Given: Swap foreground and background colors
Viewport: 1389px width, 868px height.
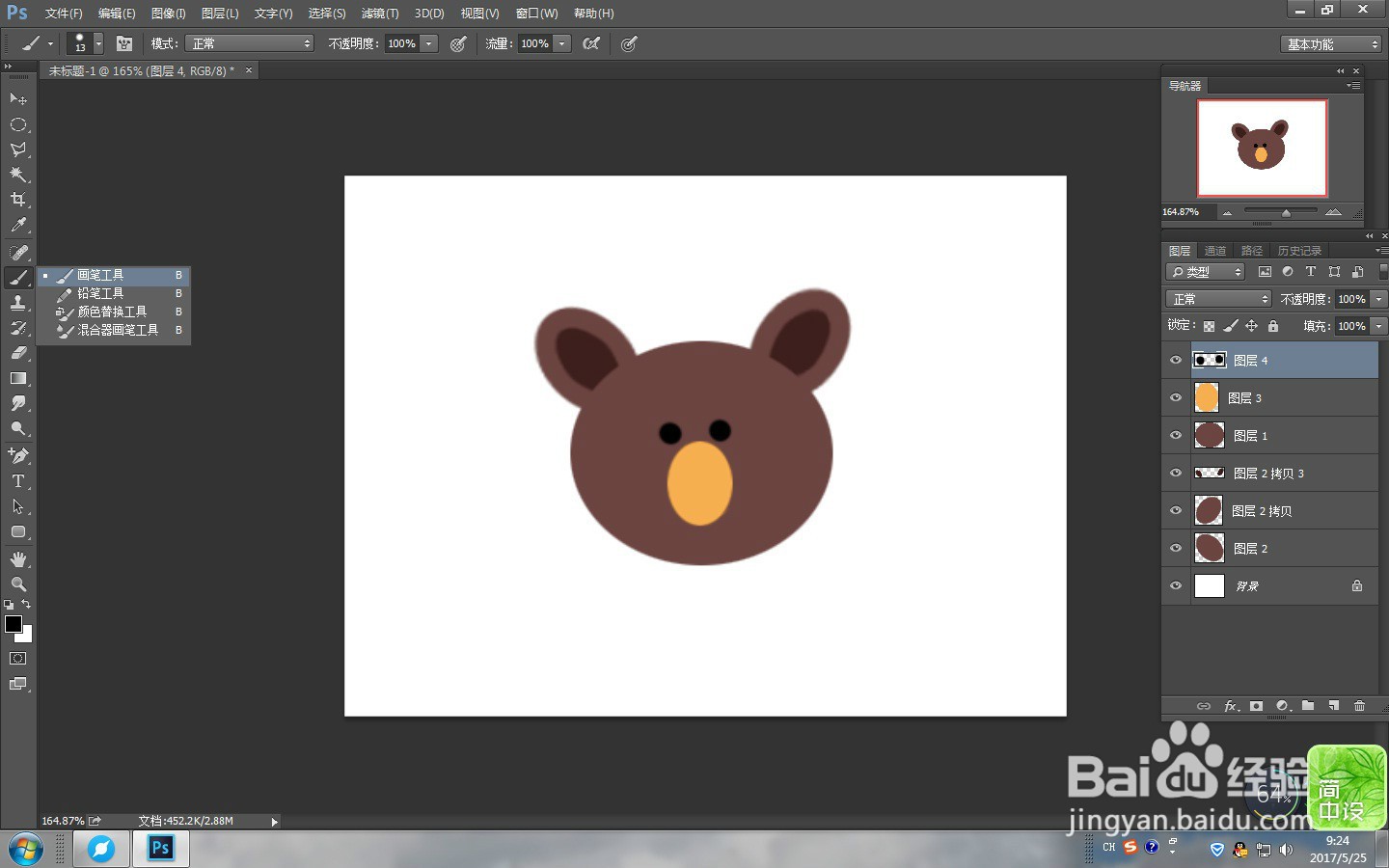Looking at the screenshot, I should (27, 605).
